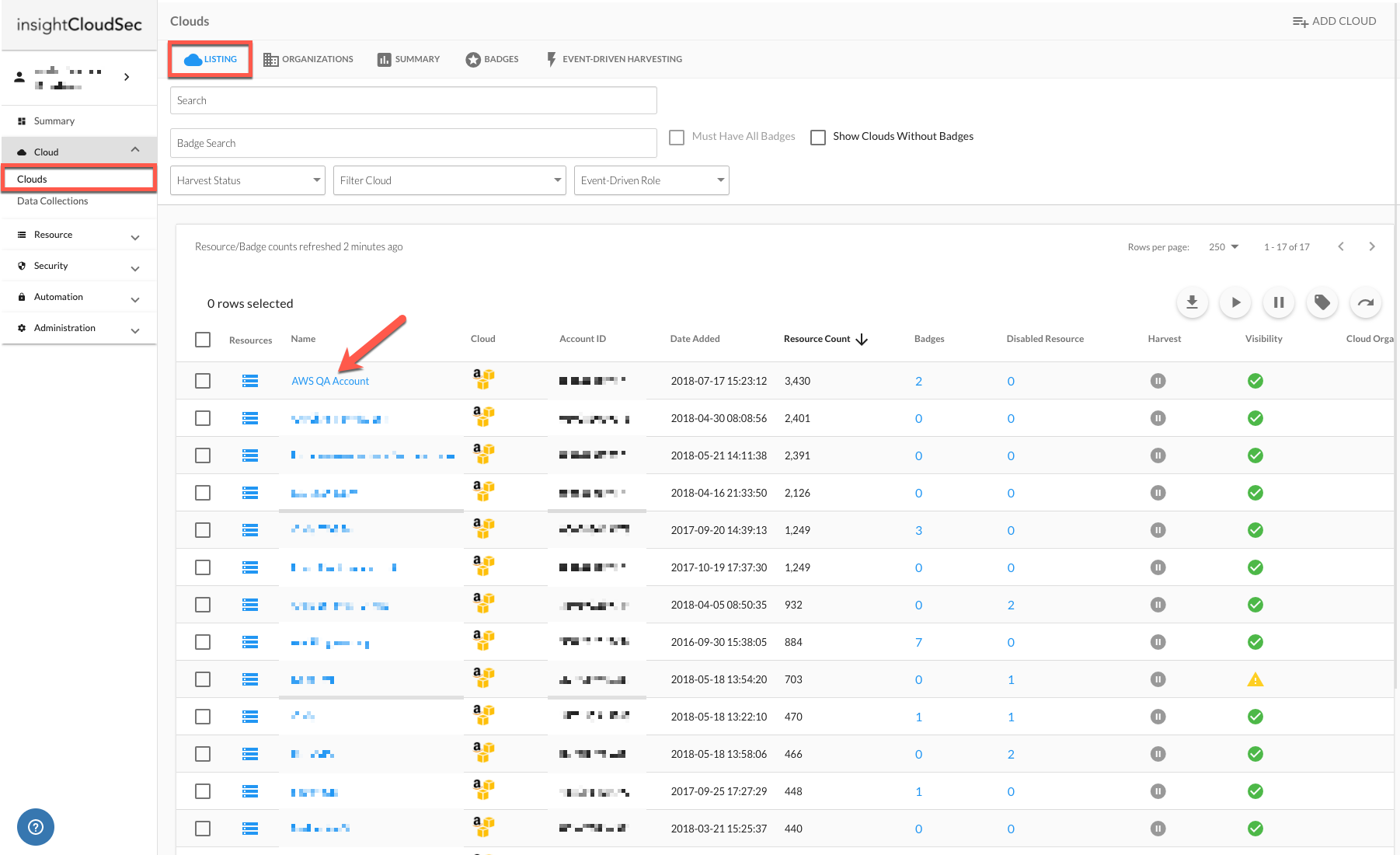Toggle the select-all rows checkbox
This screenshot has height=855, width=1400.
203,340
